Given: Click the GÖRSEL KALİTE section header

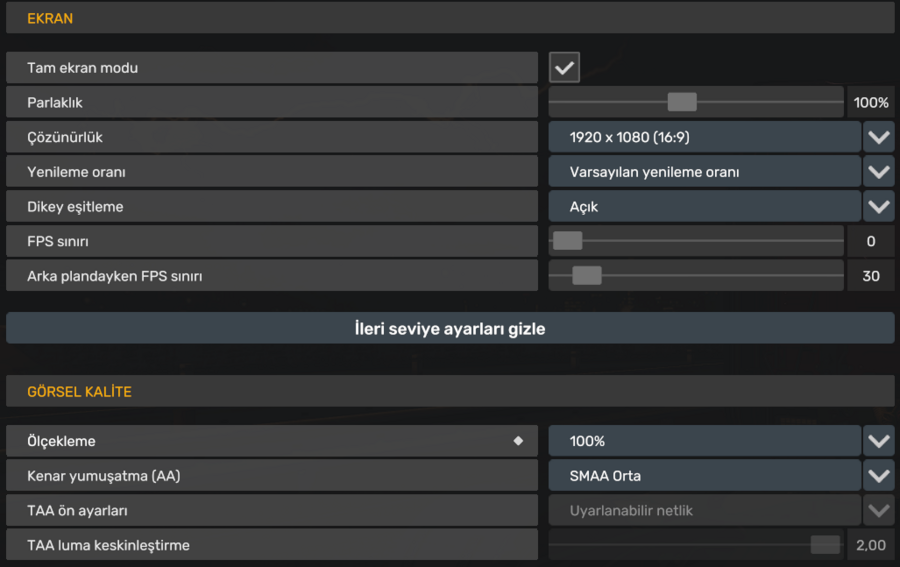Looking at the screenshot, I should click(x=450, y=392).
